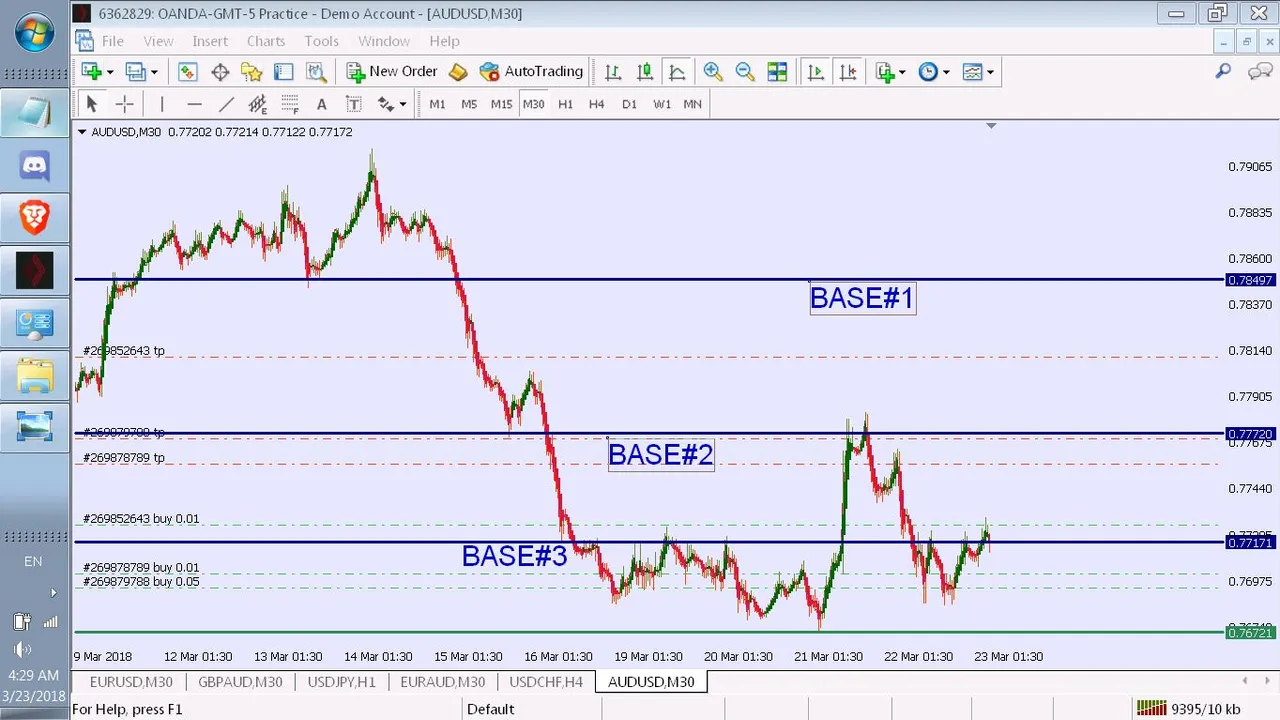Click the Periods clock icon
The width and height of the screenshot is (1280, 720).
[x=928, y=71]
